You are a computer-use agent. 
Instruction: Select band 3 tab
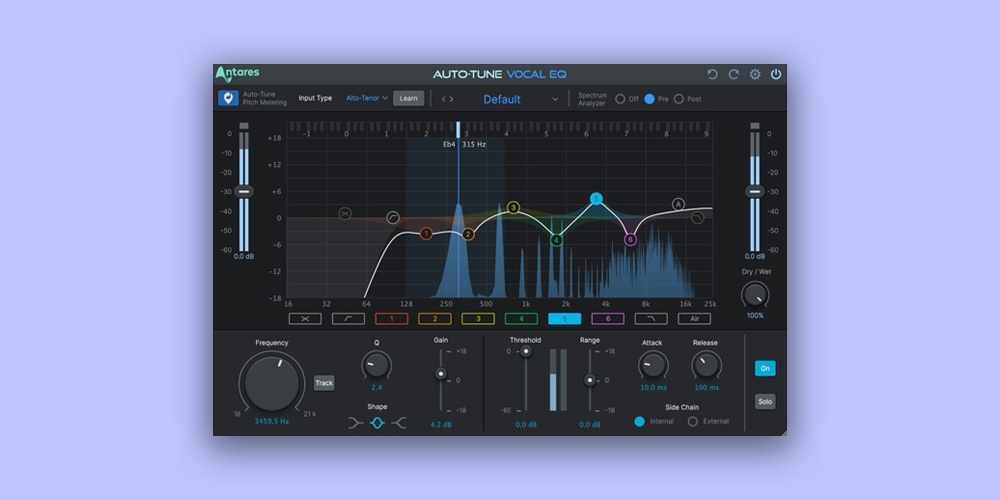[478, 319]
